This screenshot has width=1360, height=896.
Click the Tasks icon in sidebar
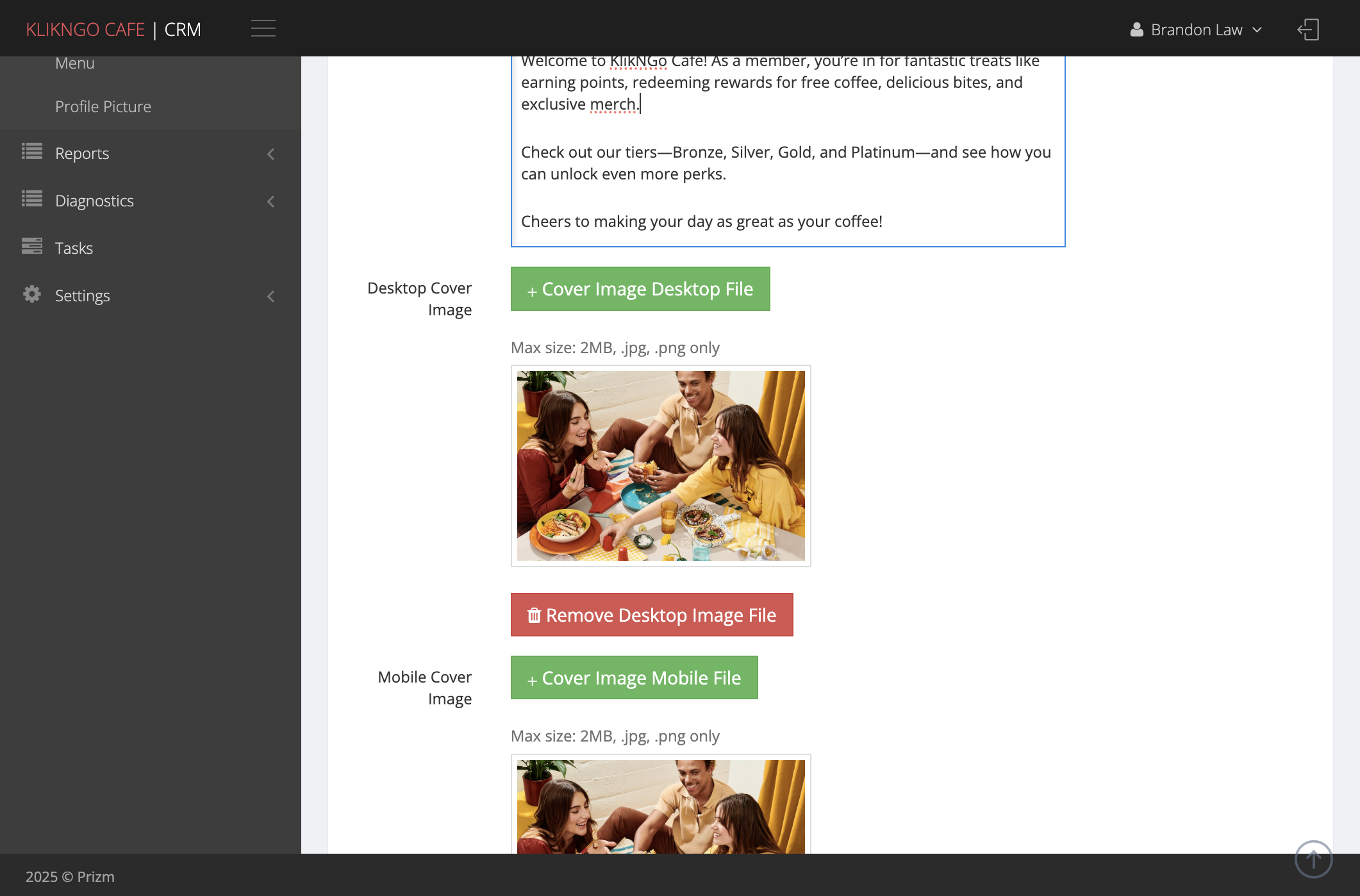coord(32,246)
